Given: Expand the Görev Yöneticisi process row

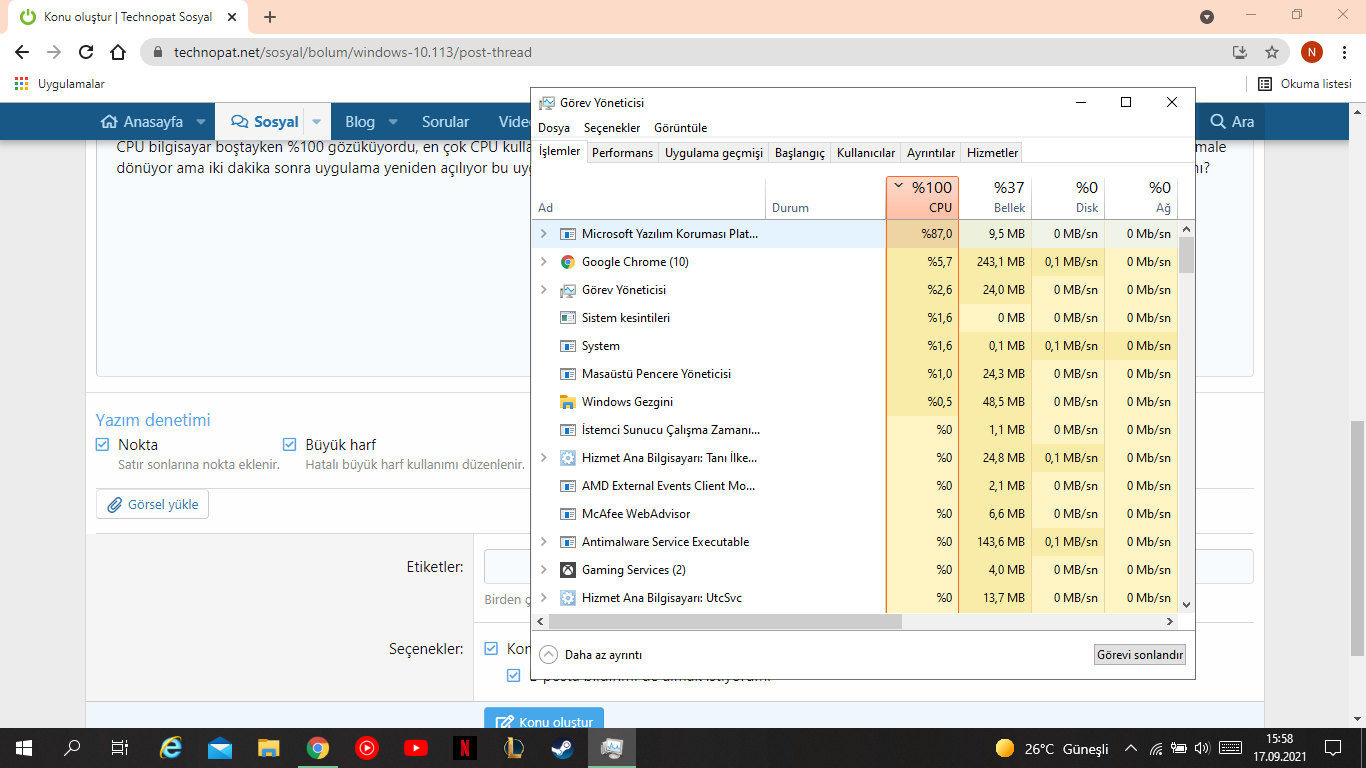Looking at the screenshot, I should [x=544, y=290].
